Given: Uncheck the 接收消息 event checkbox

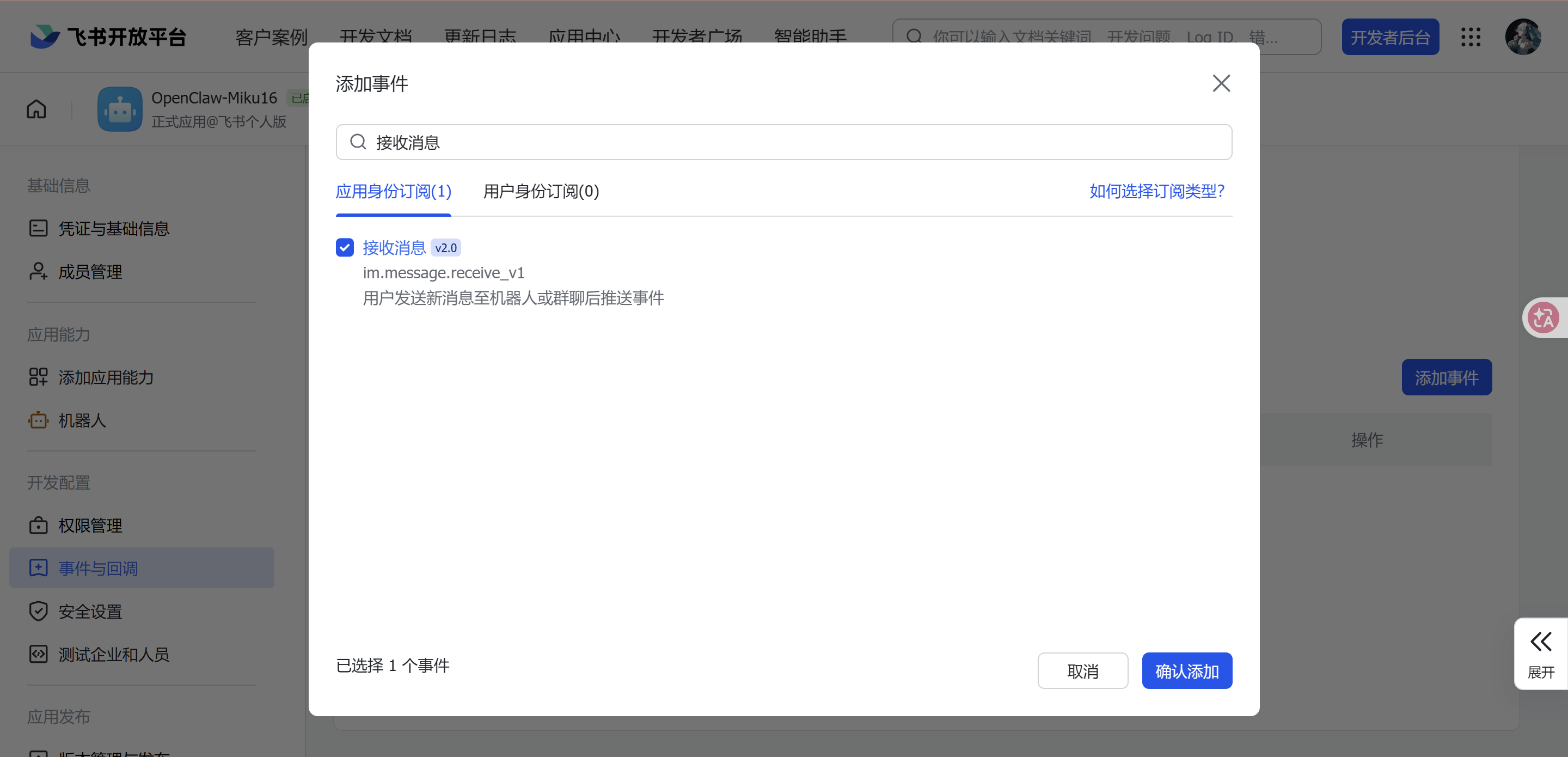Looking at the screenshot, I should coord(345,247).
